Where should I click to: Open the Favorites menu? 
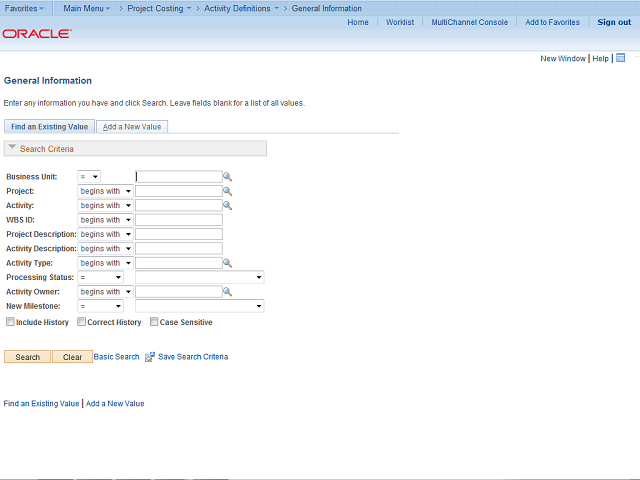coord(24,8)
